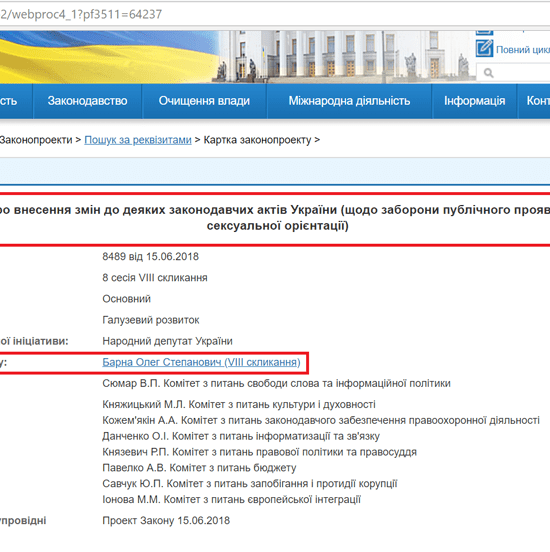Open the Міжнародна діяльність menu
The height and width of the screenshot is (552, 550).
click(349, 101)
